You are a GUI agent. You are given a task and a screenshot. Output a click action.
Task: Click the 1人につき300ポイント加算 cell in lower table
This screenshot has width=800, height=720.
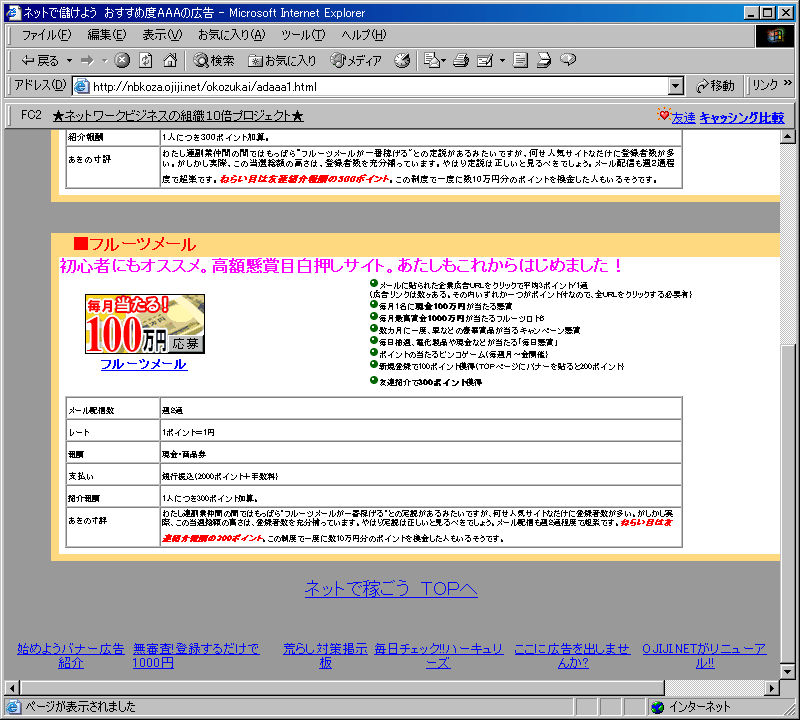coord(421,498)
